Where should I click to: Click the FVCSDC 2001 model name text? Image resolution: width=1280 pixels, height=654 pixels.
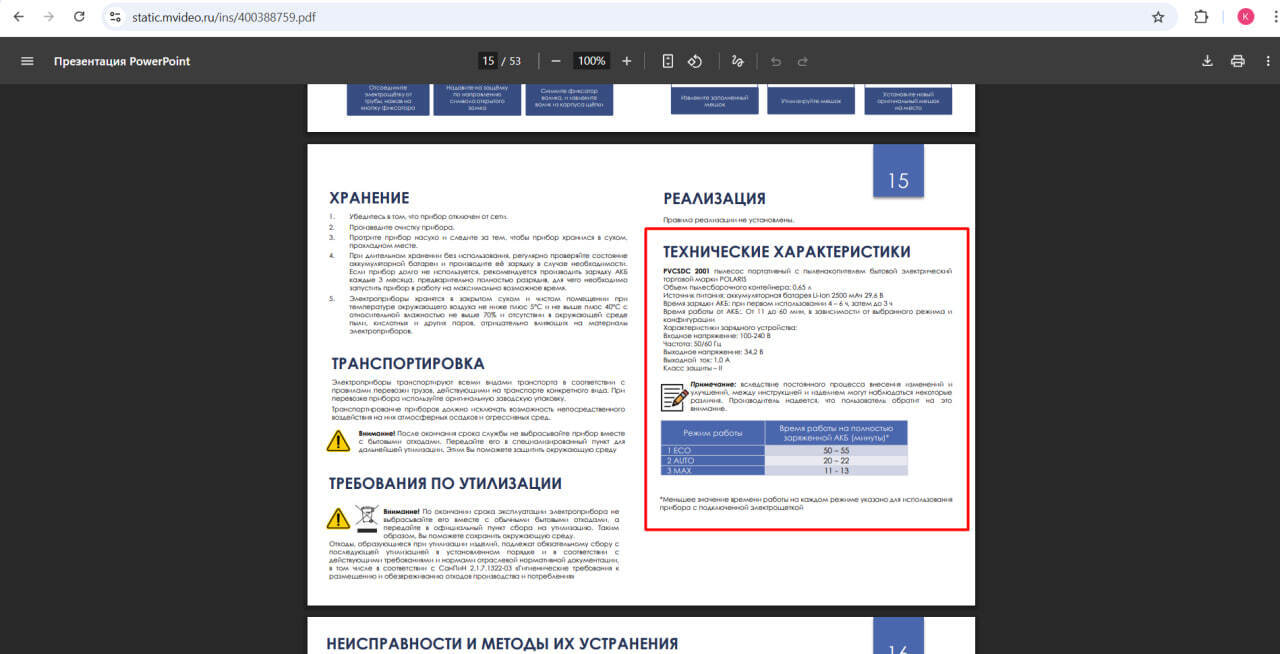(x=686, y=271)
